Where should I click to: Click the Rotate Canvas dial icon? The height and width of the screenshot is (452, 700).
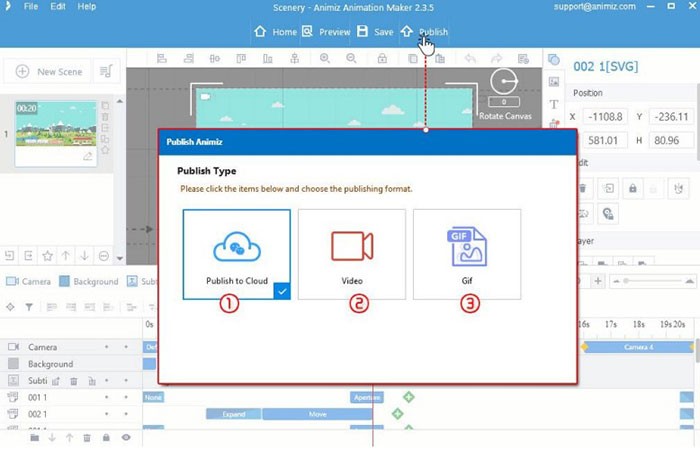tap(504, 84)
